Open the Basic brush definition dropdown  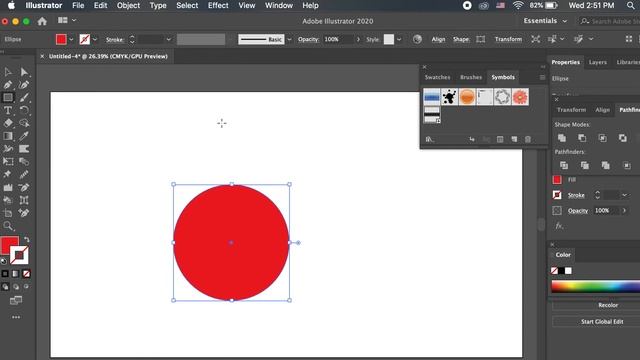[x=289, y=40]
